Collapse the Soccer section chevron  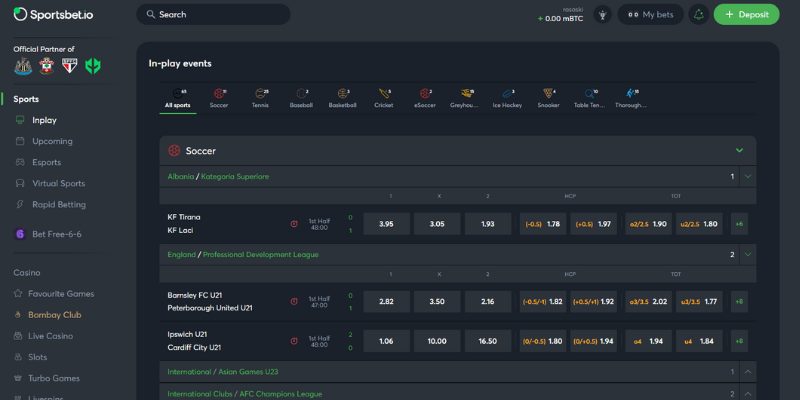pyautogui.click(x=739, y=151)
